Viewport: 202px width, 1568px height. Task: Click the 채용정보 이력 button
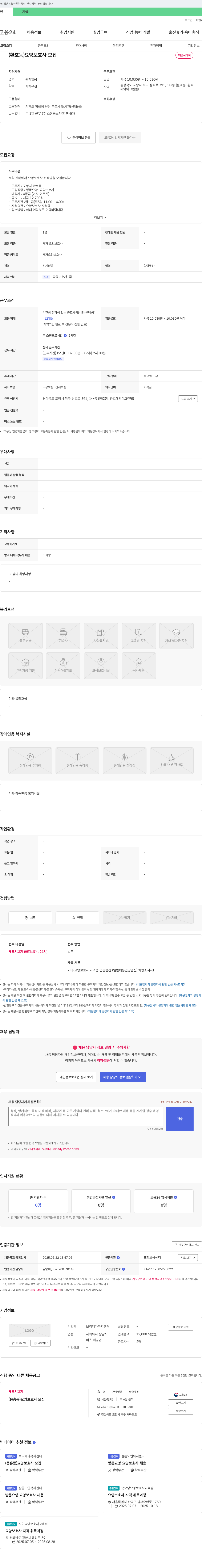coord(181,1327)
